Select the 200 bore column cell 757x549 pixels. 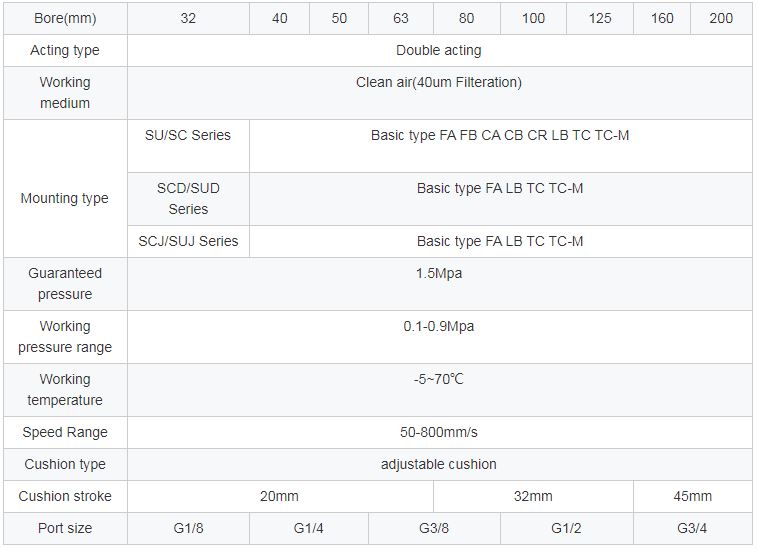point(720,18)
